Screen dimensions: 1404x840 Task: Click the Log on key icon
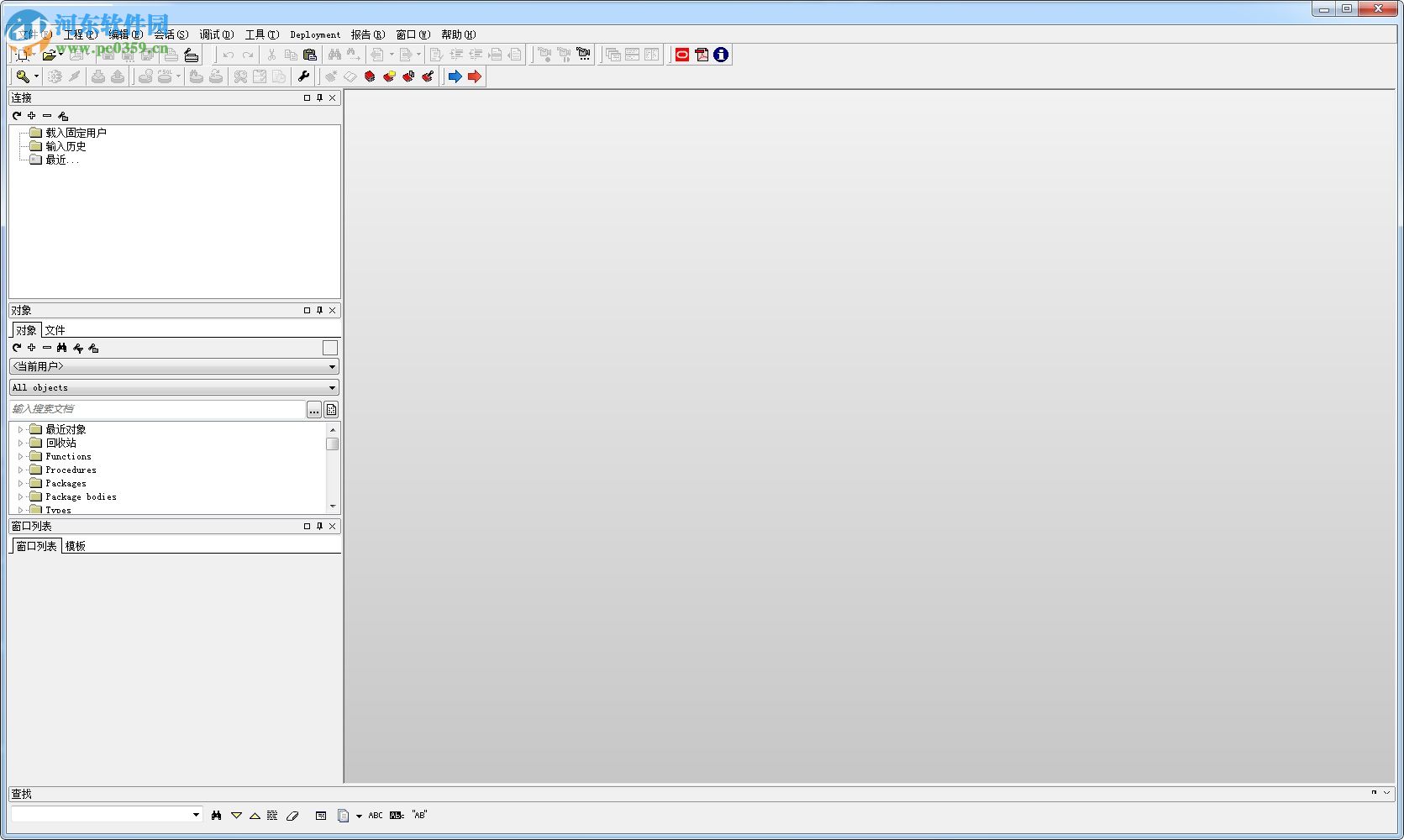click(23, 76)
